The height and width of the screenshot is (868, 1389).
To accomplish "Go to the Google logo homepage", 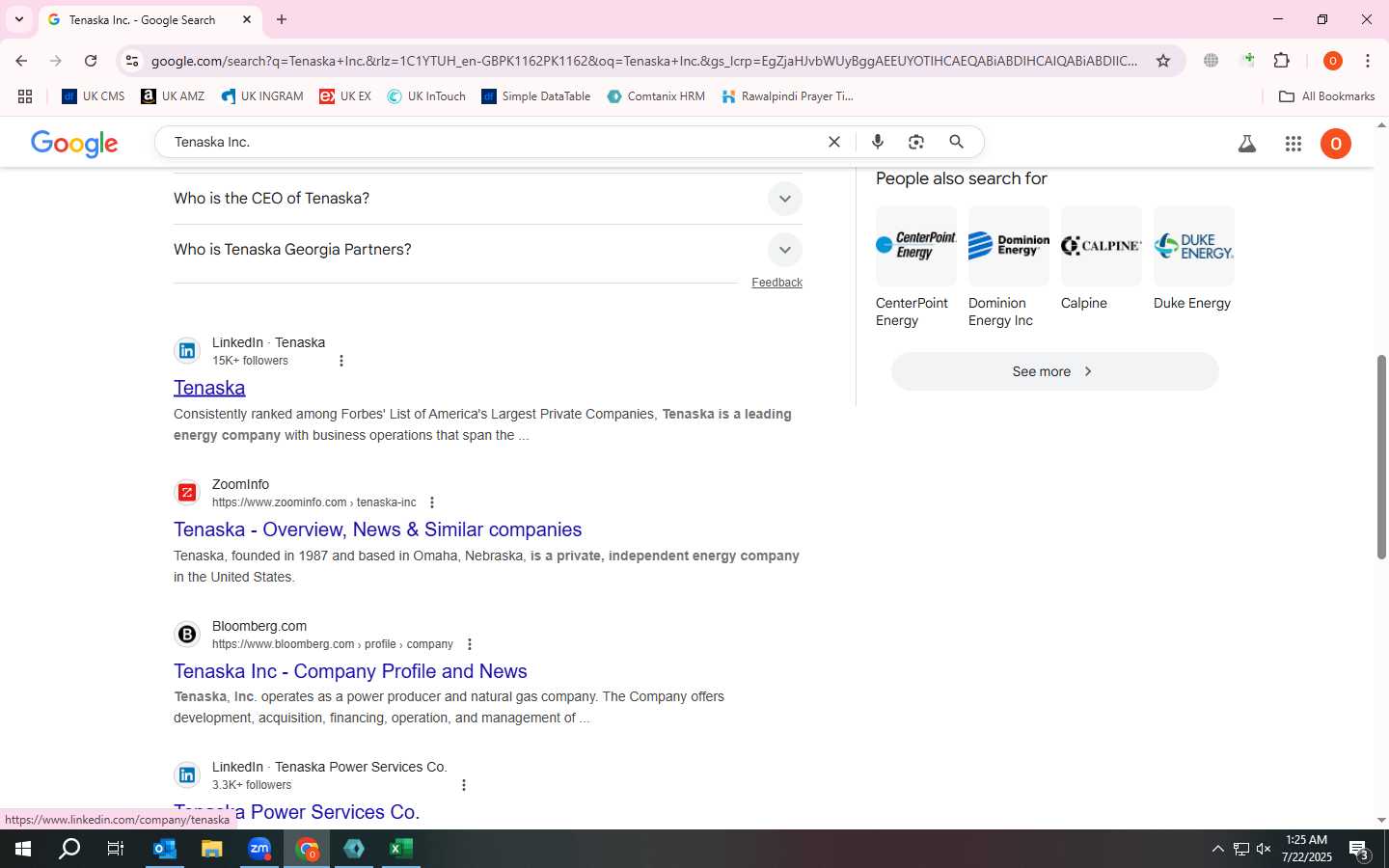I will [x=74, y=144].
